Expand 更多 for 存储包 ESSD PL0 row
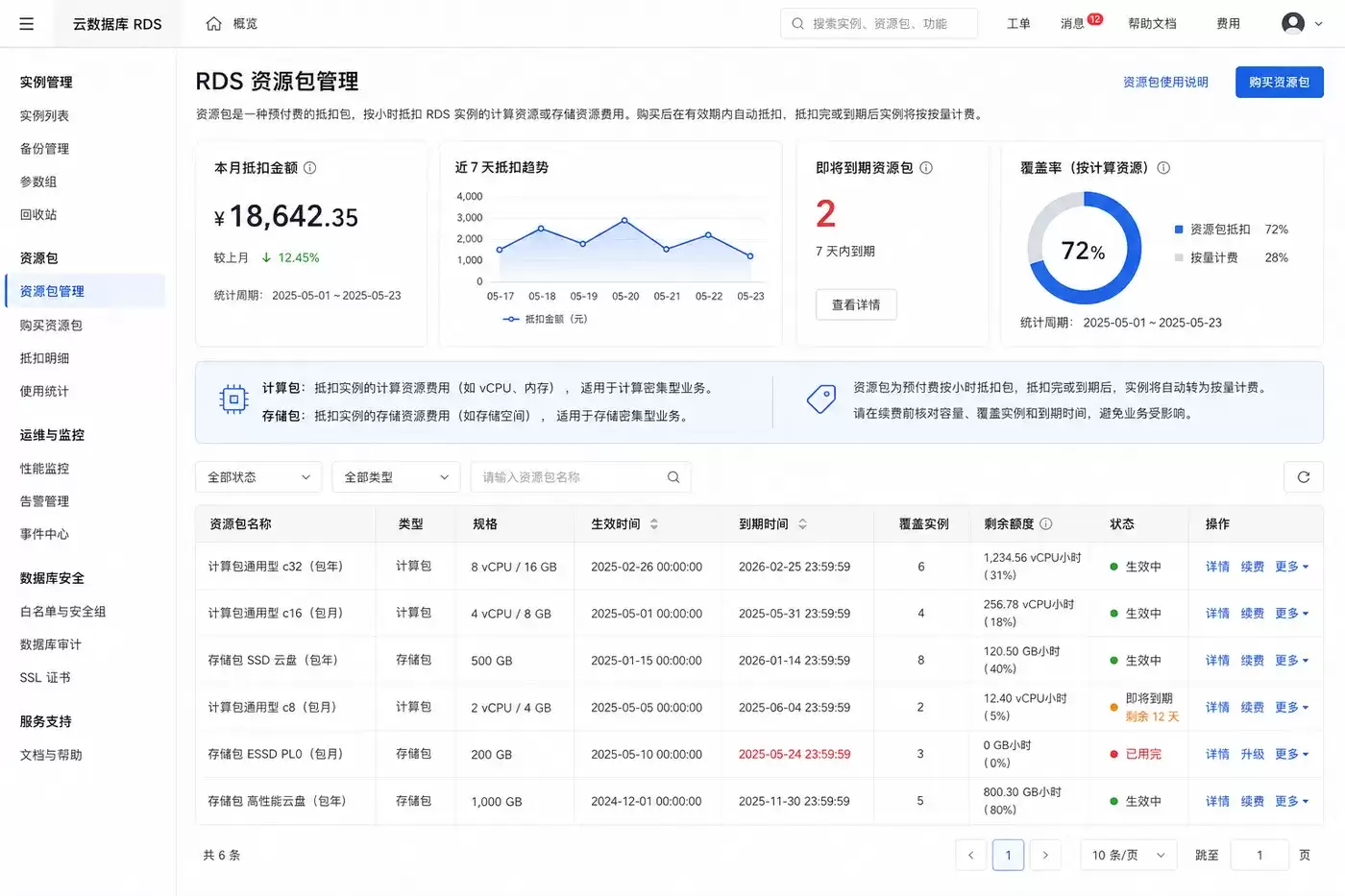1345x896 pixels. pos(1291,755)
